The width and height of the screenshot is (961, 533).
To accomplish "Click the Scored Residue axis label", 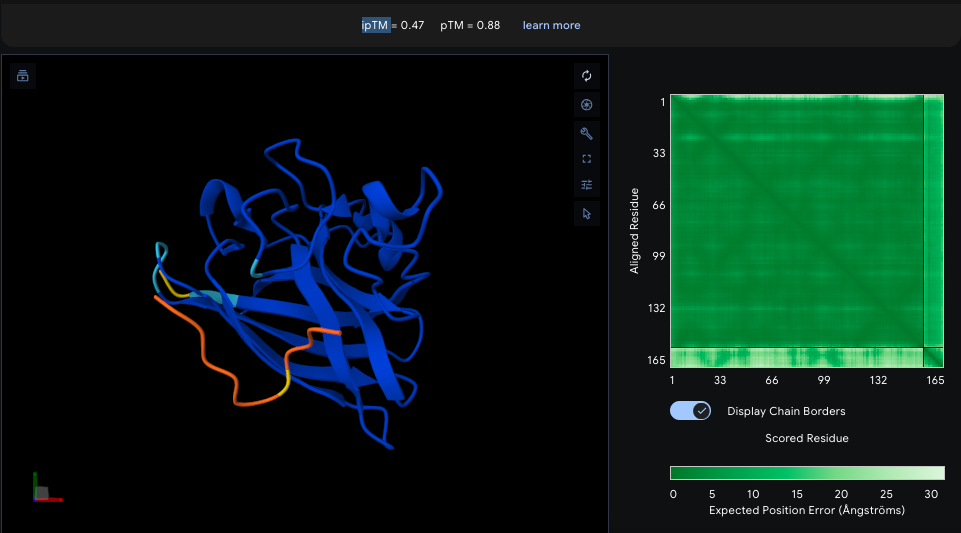I will point(807,438).
